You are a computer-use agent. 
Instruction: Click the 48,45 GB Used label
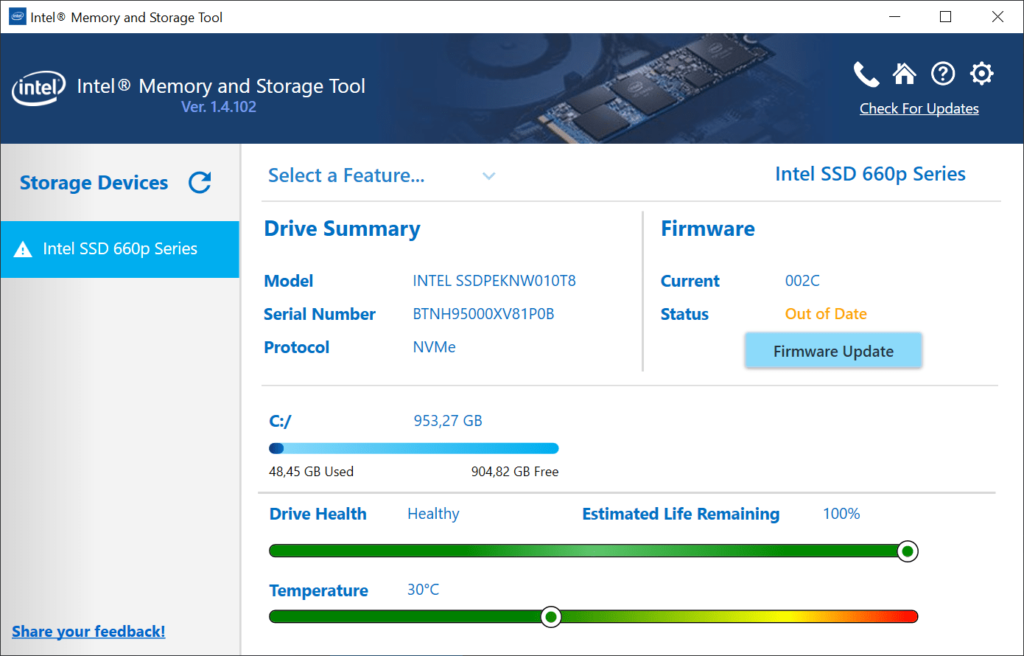(312, 472)
